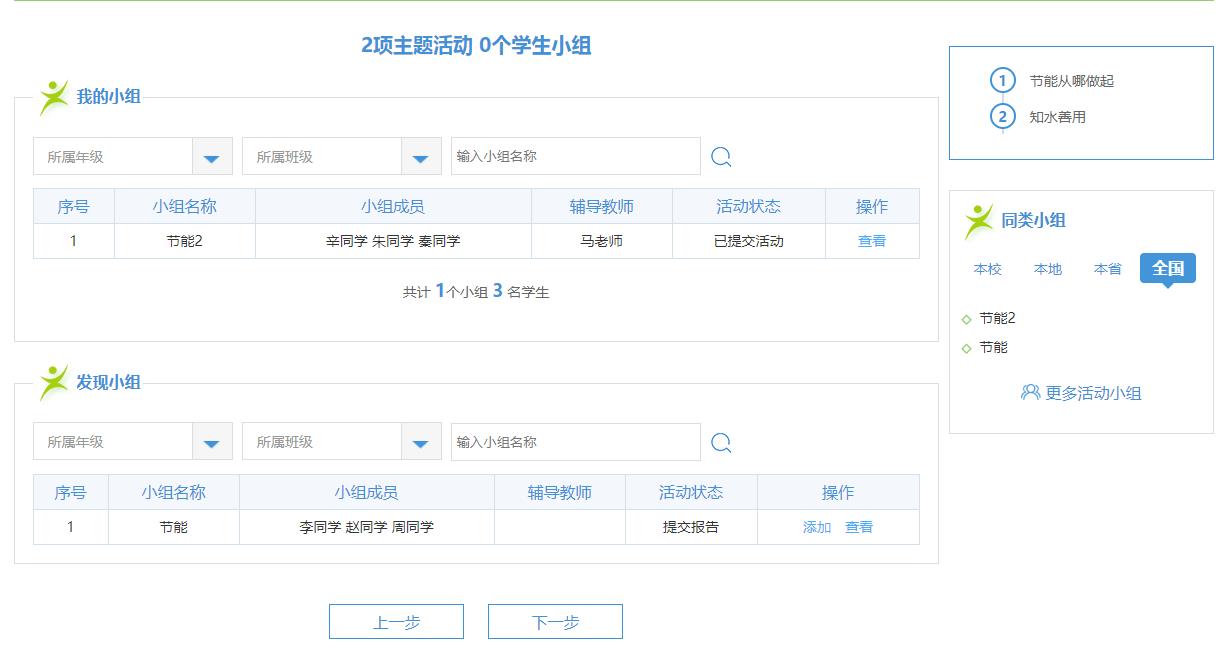This screenshot has height=662, width=1230.
Task: Click 节能 group name cell in 发现小组 table
Action: (x=174, y=527)
